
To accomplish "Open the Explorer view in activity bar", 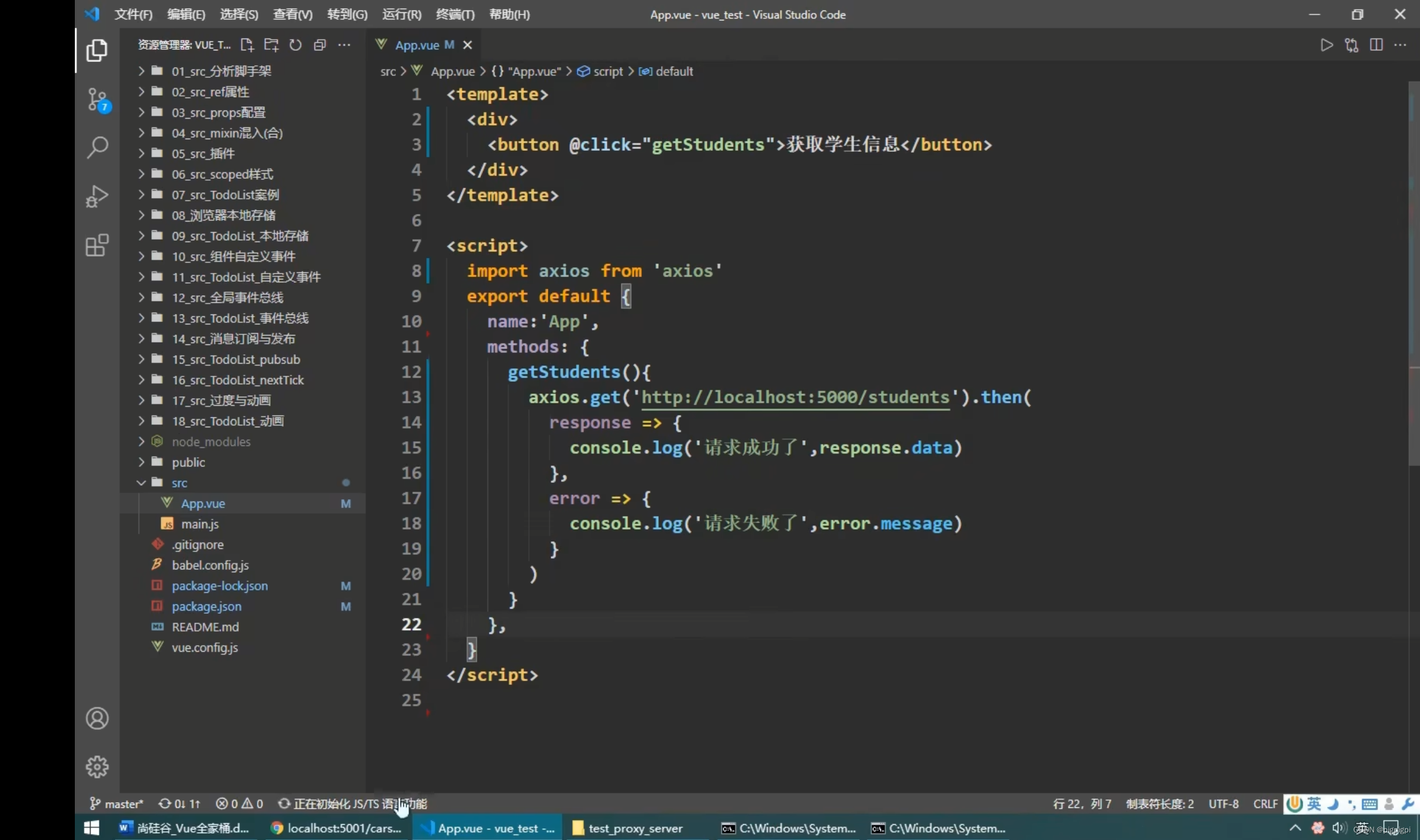I will tap(97, 50).
